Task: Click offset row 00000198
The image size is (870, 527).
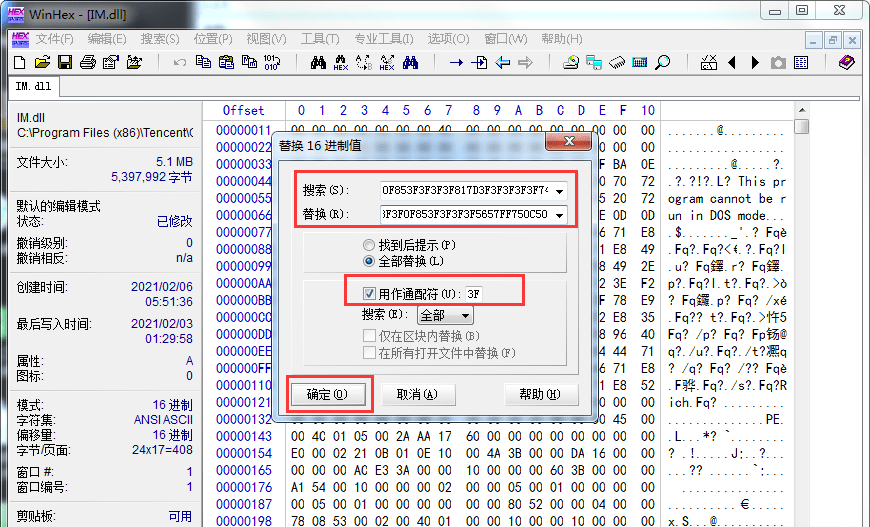Action: (244, 521)
